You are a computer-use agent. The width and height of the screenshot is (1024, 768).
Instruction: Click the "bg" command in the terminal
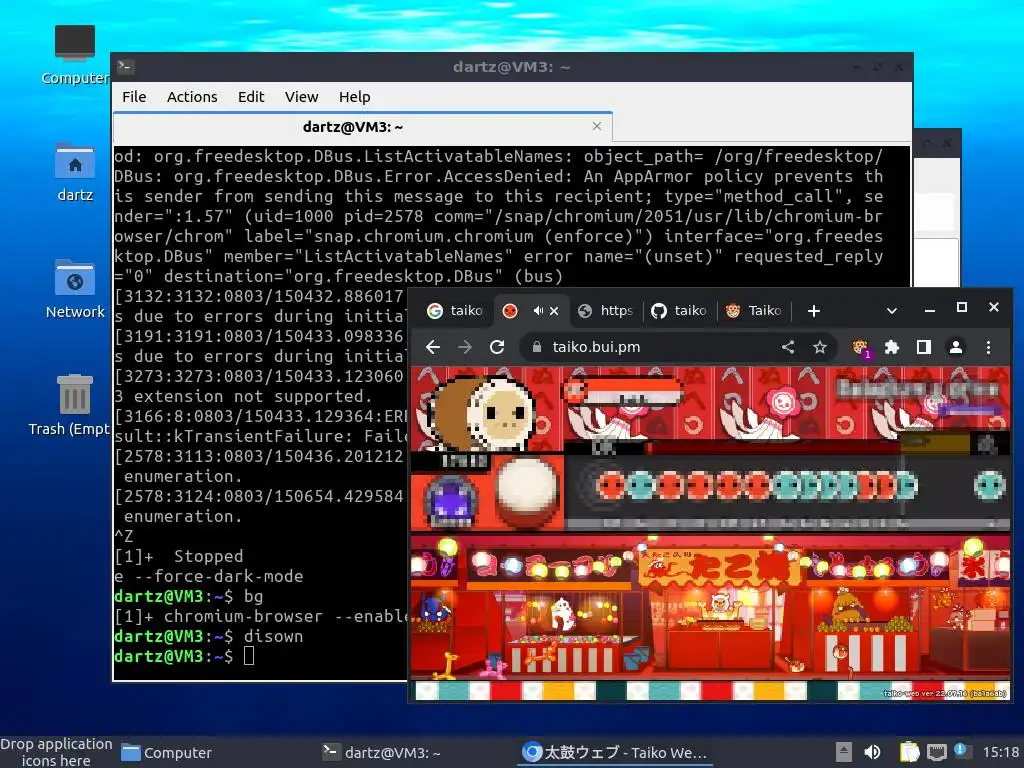[x=253, y=596]
